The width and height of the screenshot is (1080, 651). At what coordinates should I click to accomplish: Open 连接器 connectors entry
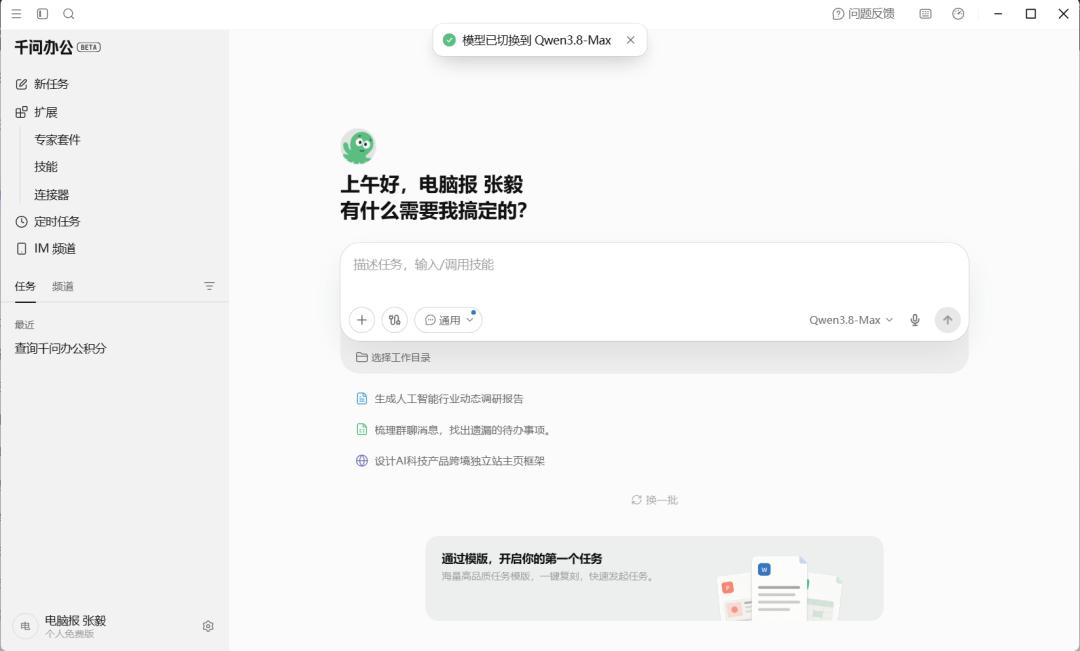[52, 195]
